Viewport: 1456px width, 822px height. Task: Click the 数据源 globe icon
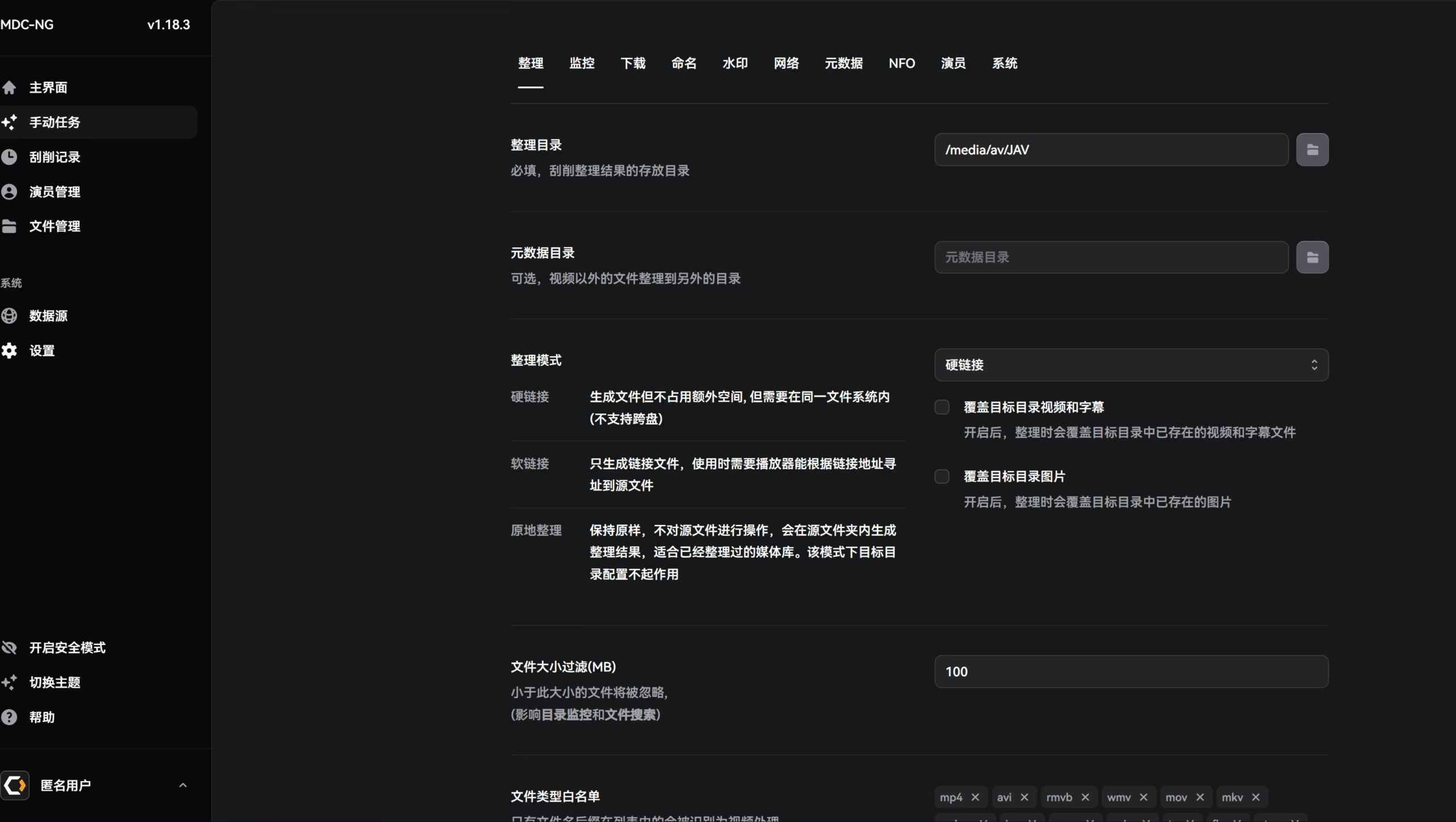tap(10, 316)
